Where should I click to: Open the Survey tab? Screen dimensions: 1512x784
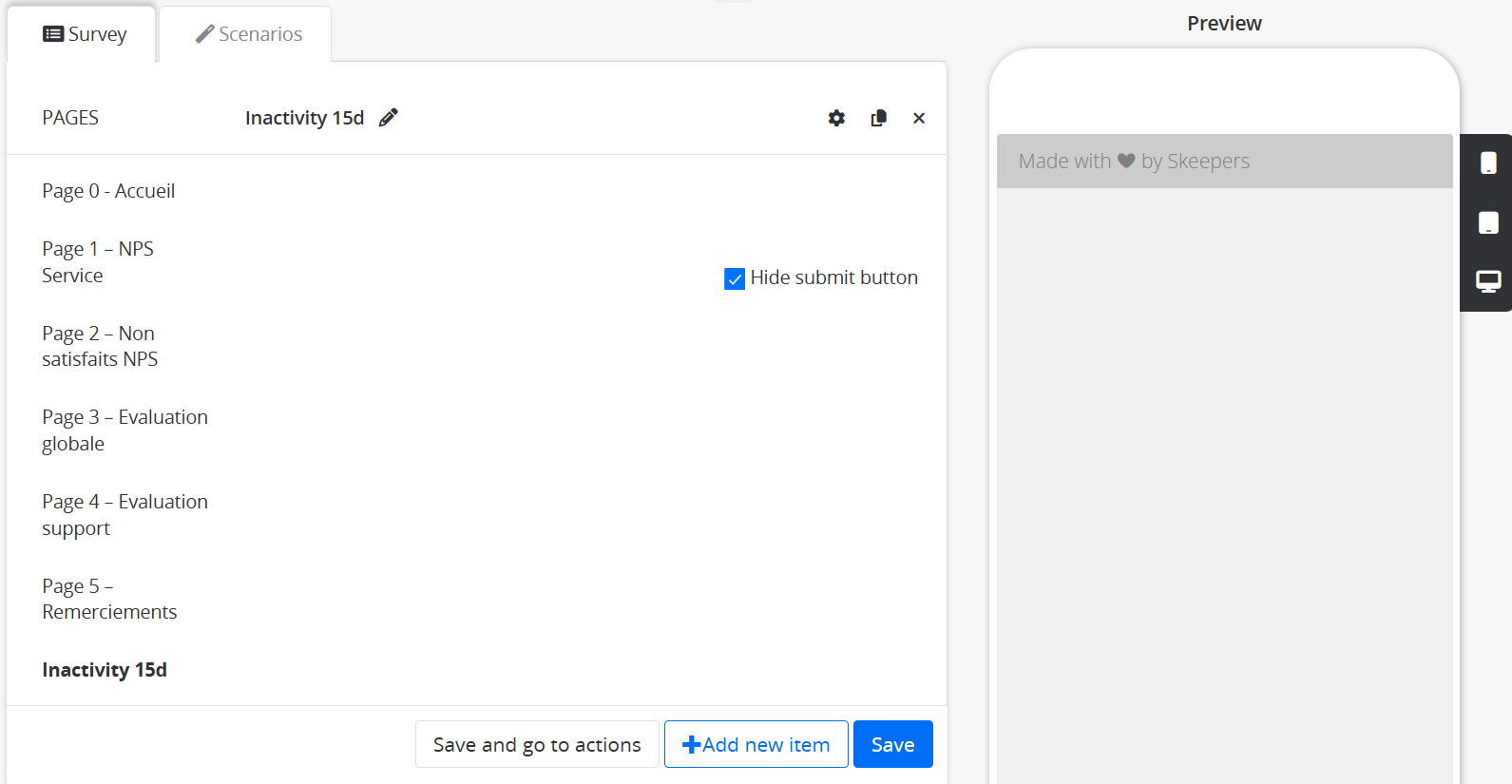[85, 34]
